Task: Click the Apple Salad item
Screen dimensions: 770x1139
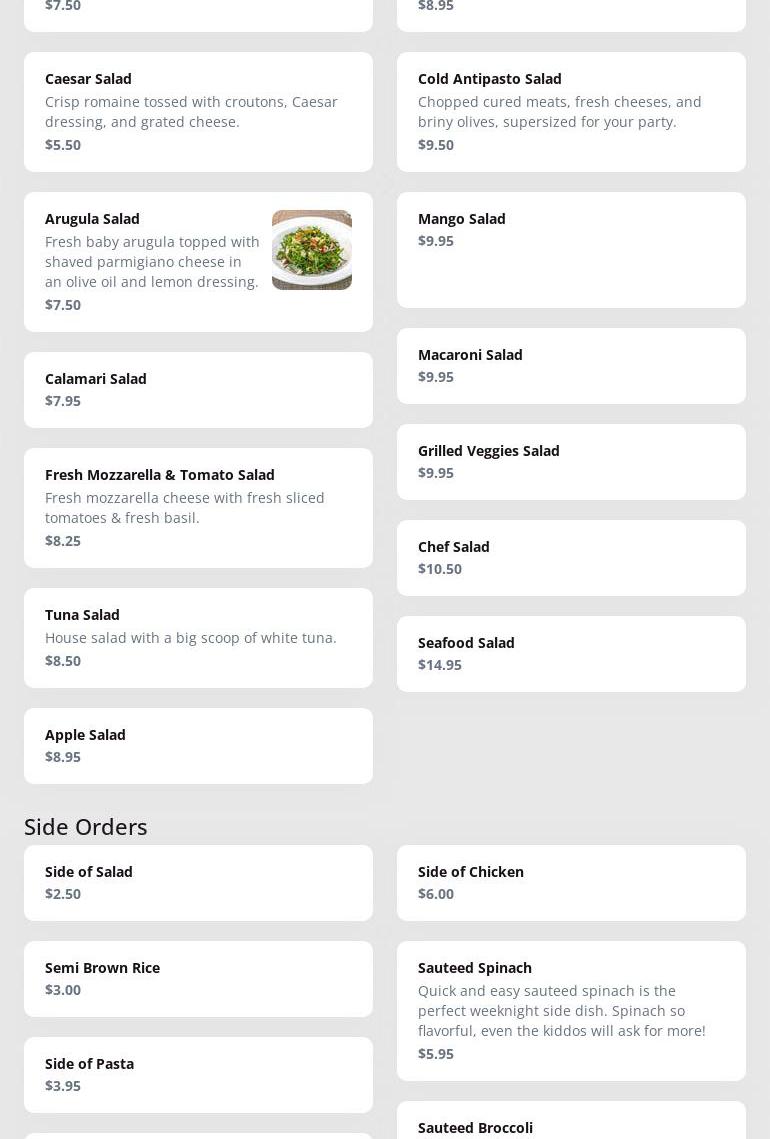Action: coord(198,745)
